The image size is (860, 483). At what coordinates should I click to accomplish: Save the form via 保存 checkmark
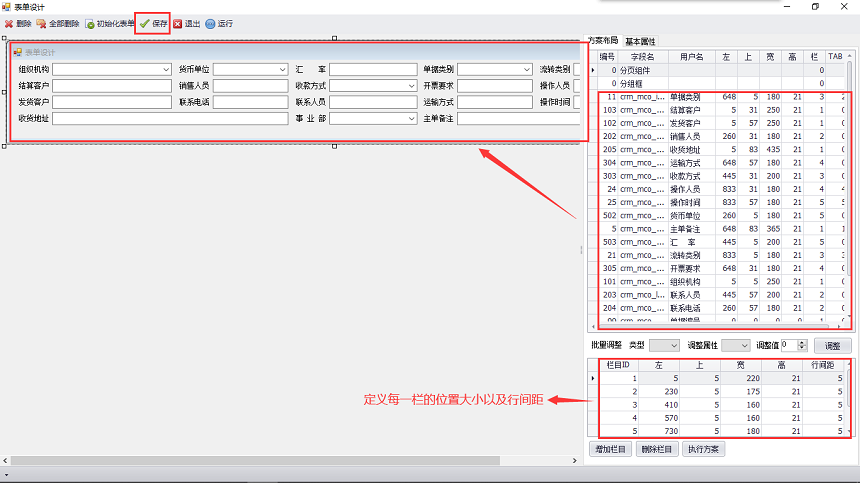[x=145, y=24]
